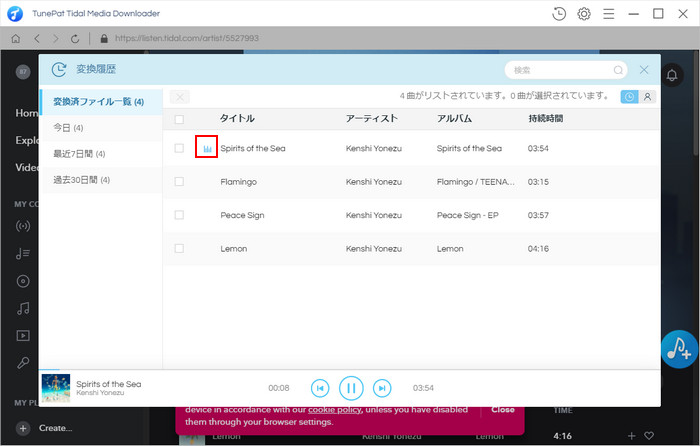Viewport: 700px width, 446px height.
Task: Navigate back with the left arrow
Action: [x=37, y=38]
